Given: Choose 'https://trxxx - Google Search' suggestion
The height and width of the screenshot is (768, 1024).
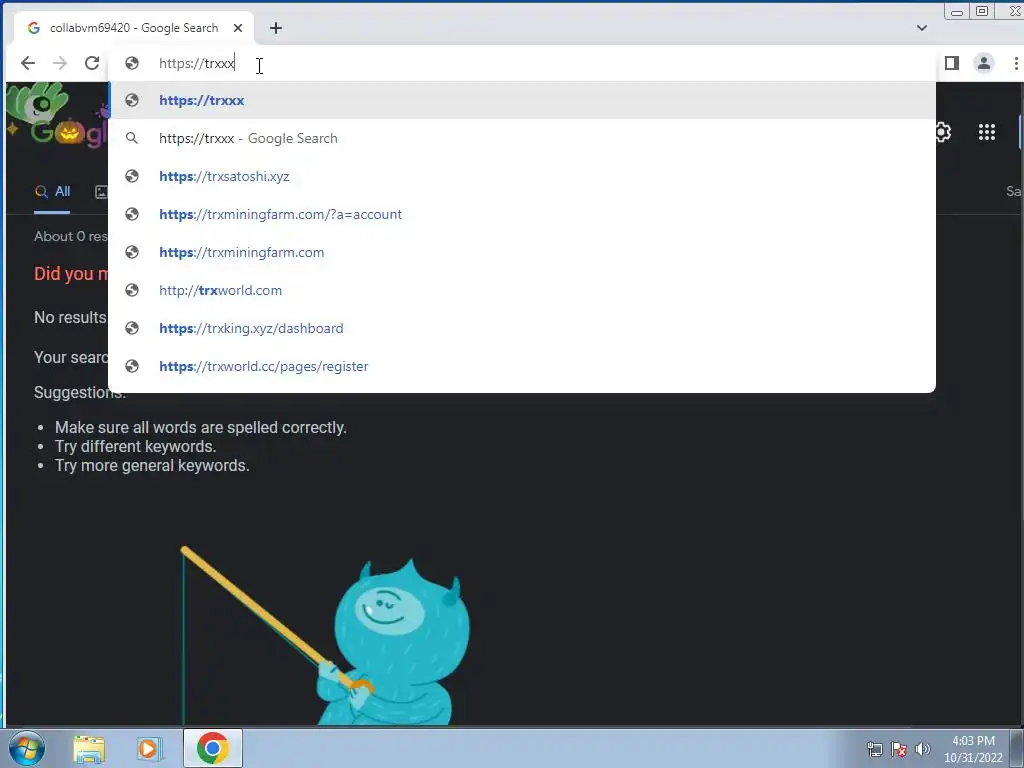Looking at the screenshot, I should (522, 138).
